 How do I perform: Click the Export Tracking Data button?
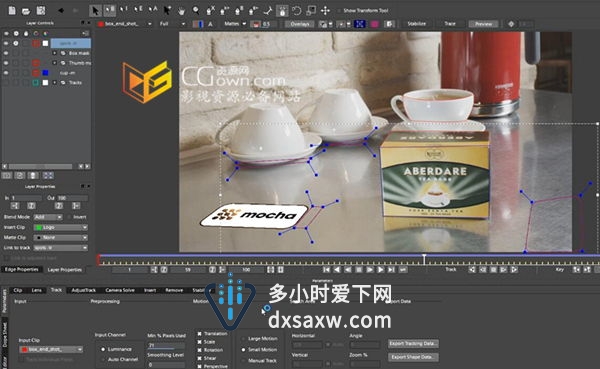click(x=413, y=343)
